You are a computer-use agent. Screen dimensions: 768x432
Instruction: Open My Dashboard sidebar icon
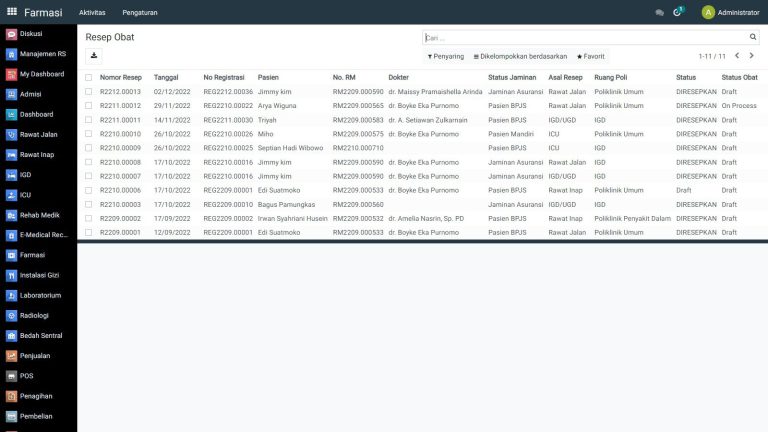pyautogui.click(x=11, y=74)
